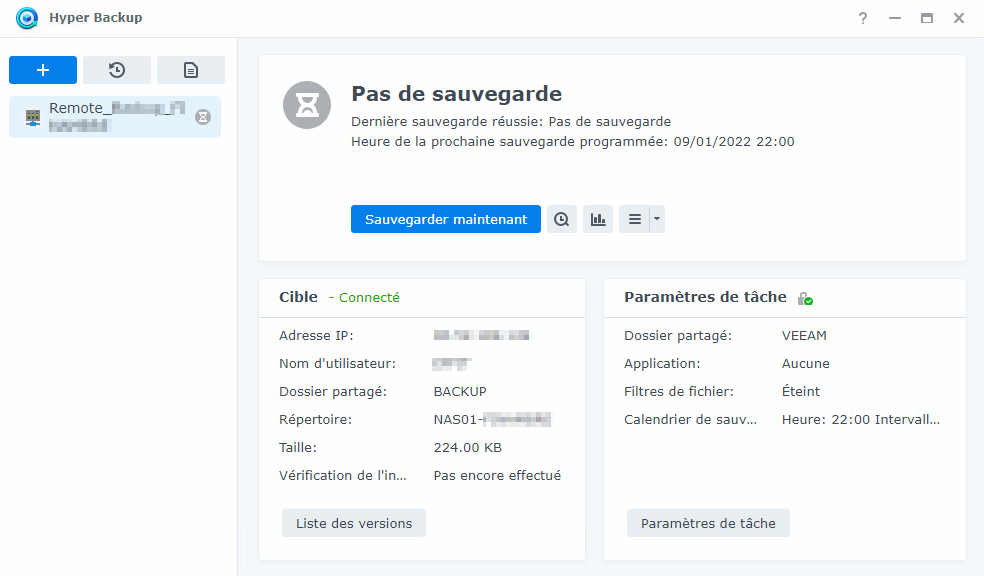
Task: Click the help question mark icon
Action: [863, 18]
